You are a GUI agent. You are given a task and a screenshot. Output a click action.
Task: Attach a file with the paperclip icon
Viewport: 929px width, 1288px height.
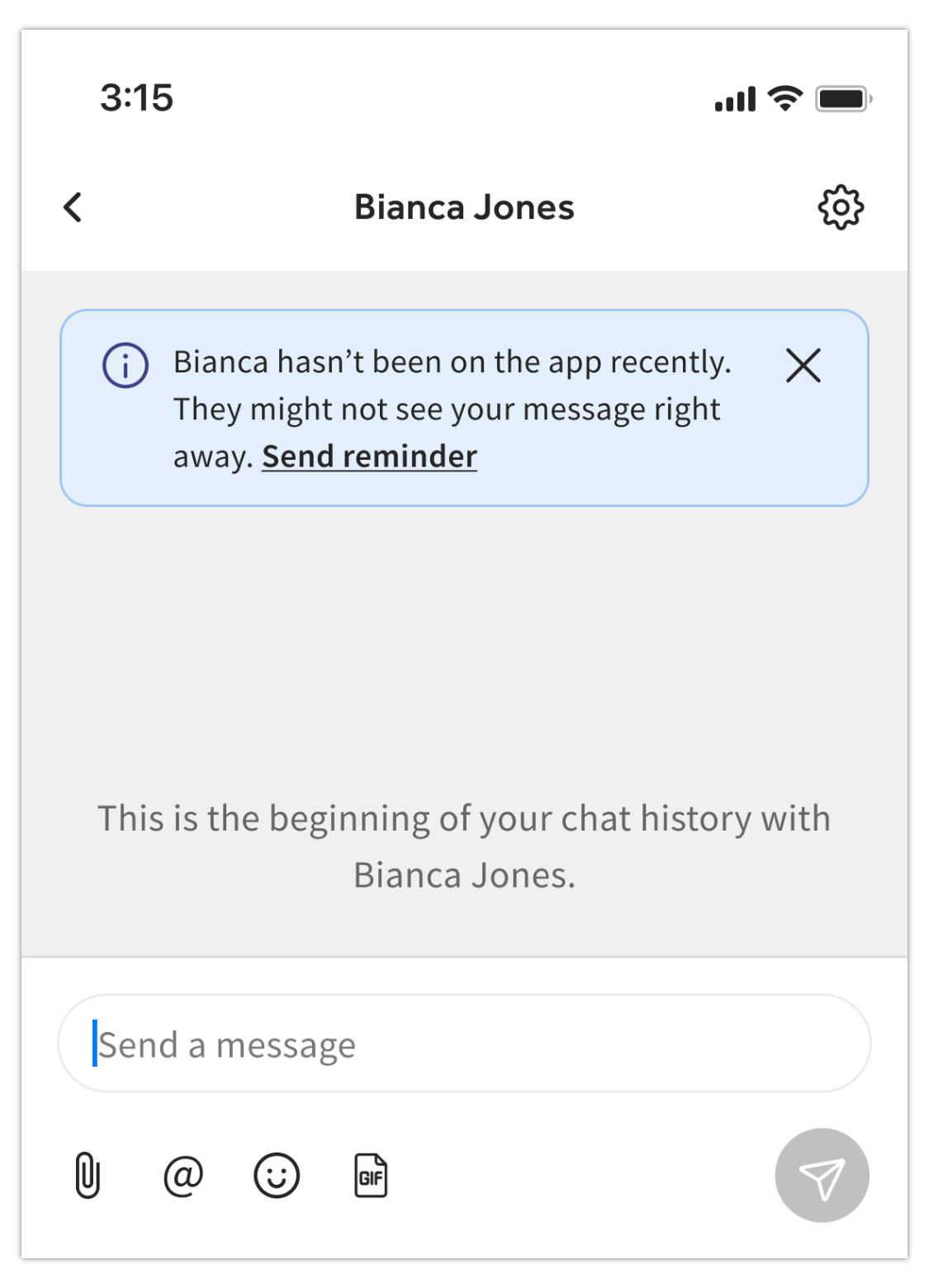tap(88, 1175)
